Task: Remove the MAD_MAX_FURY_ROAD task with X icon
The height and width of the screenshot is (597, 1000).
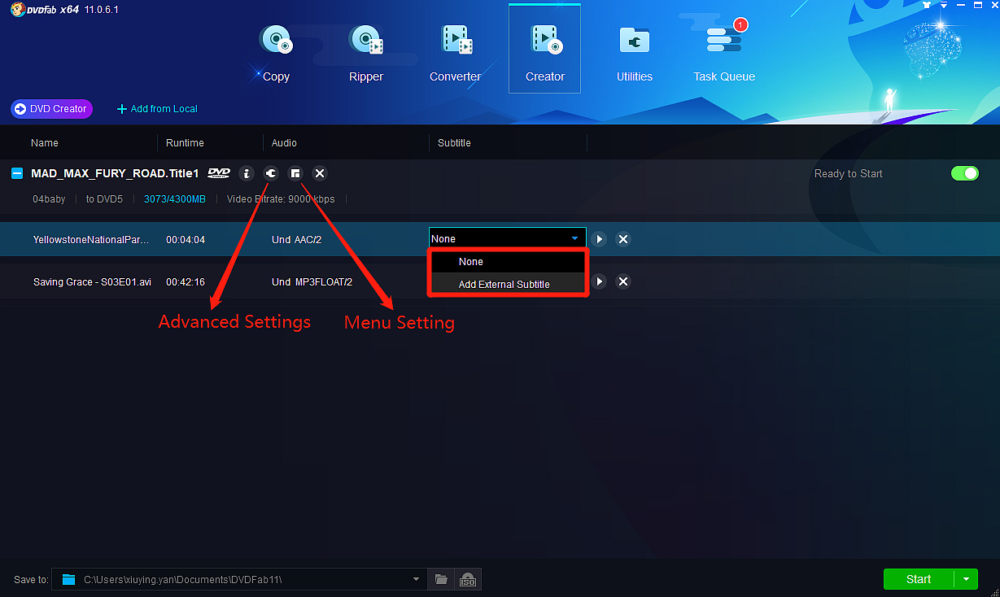Action: click(320, 173)
